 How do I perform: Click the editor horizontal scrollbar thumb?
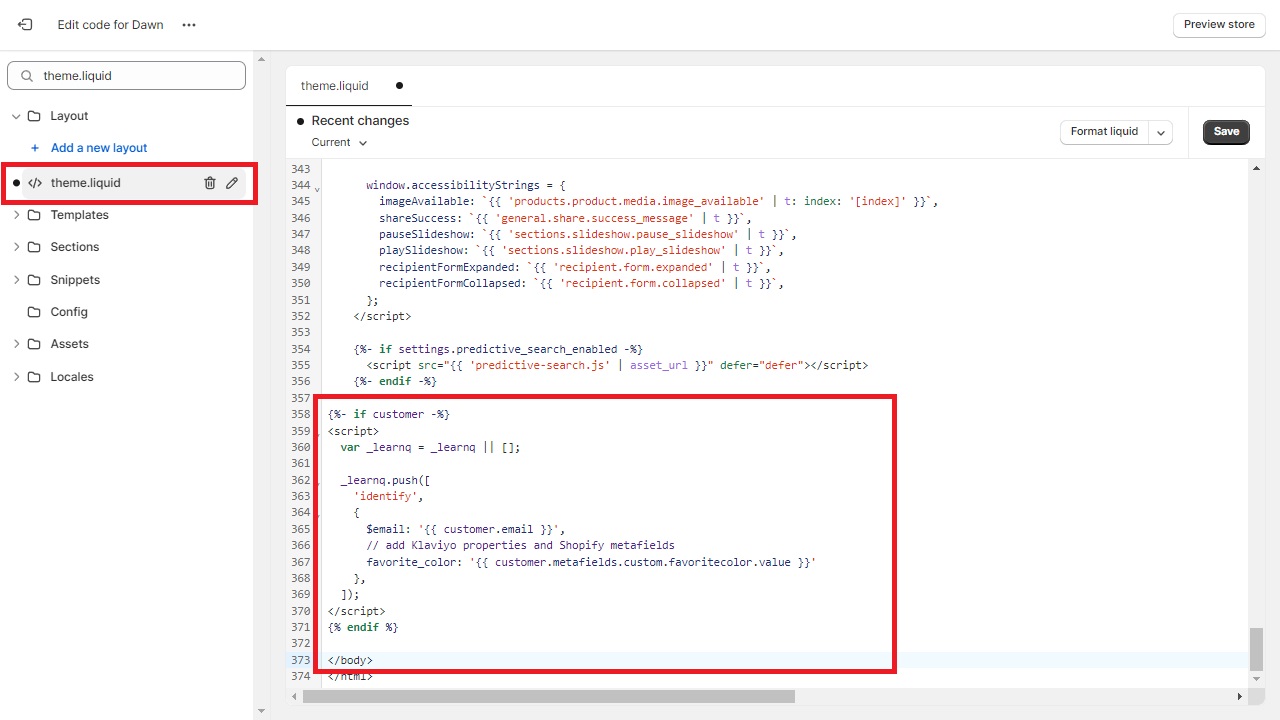[x=548, y=696]
